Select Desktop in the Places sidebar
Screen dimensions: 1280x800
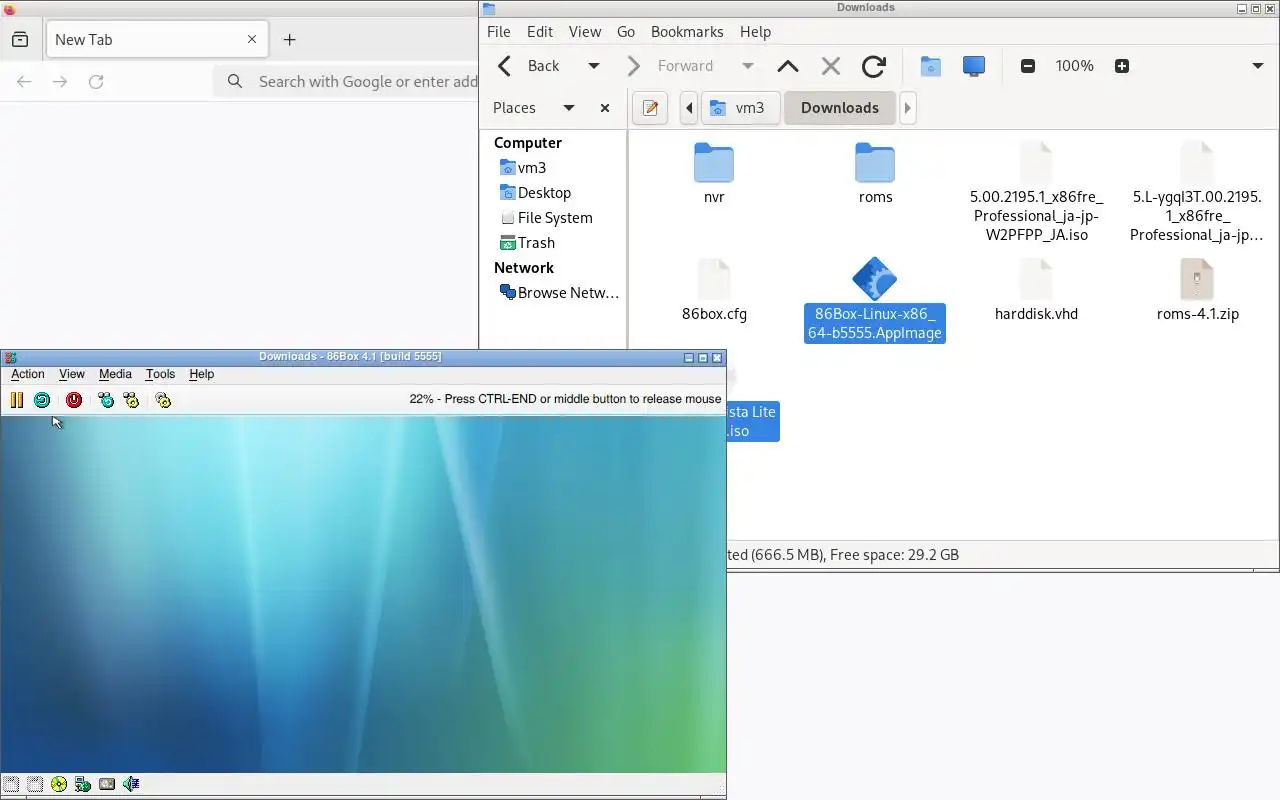pyautogui.click(x=535, y=193)
